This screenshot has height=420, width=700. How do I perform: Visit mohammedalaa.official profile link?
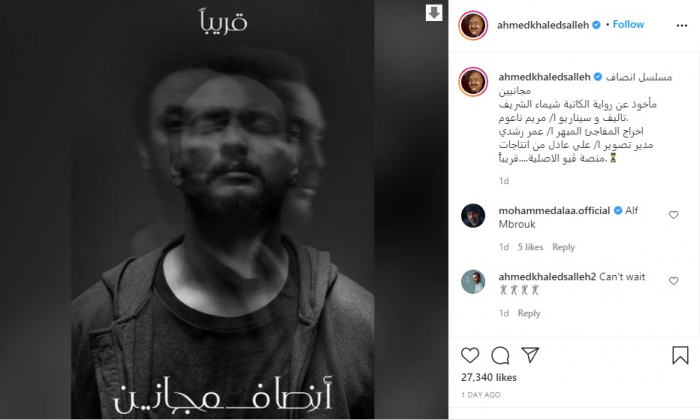pos(554,210)
